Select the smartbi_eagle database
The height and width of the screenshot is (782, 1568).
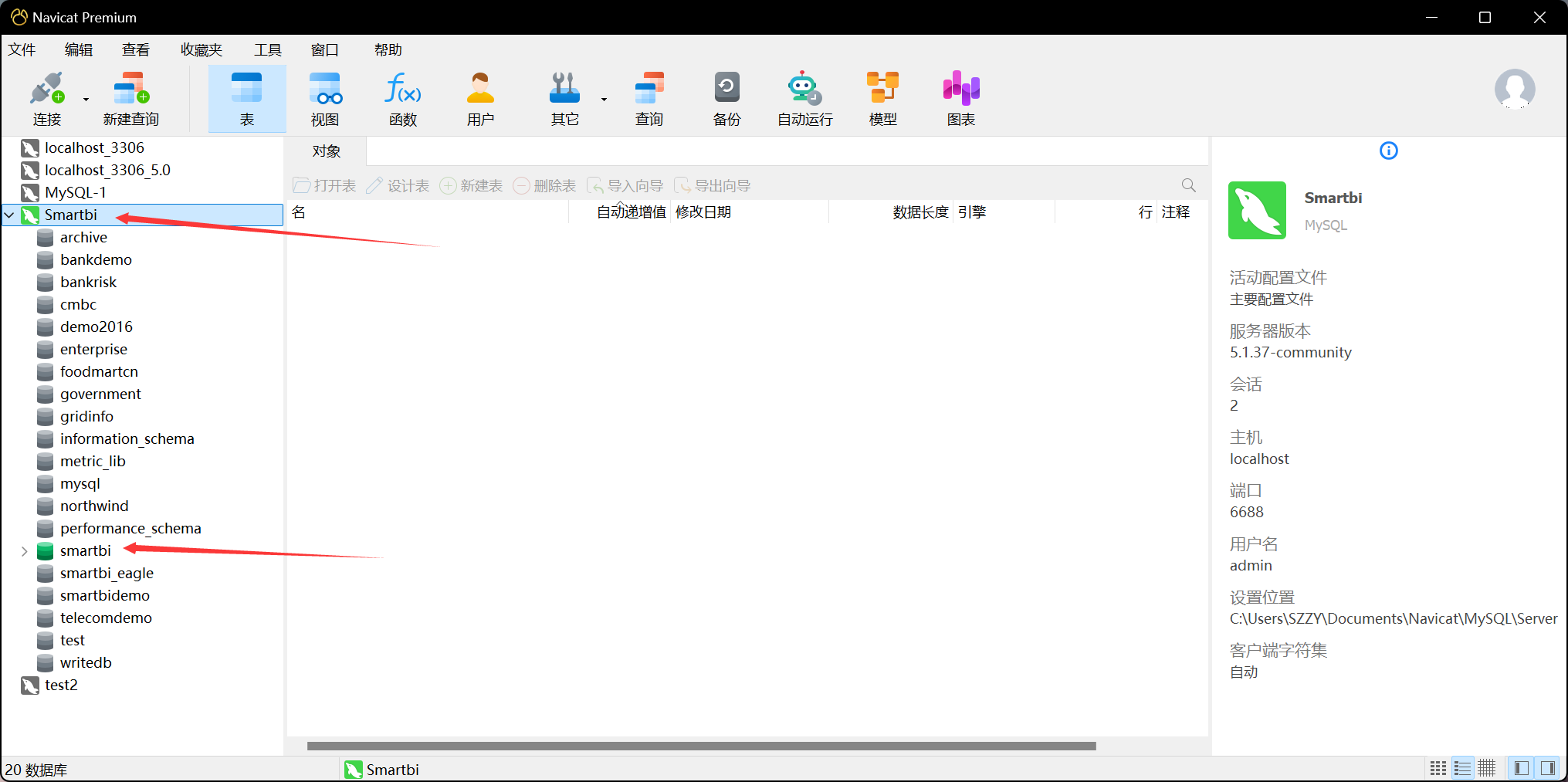107,573
